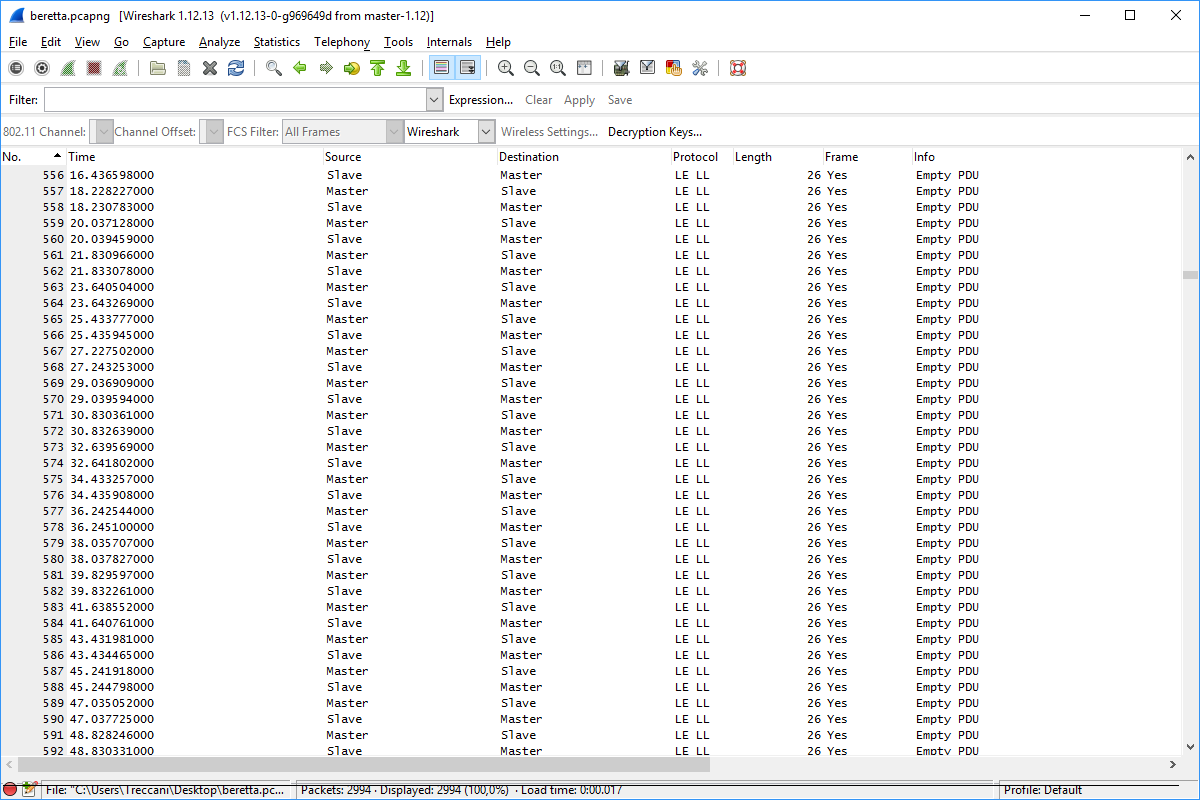Reload this capture file icon

click(x=236, y=68)
